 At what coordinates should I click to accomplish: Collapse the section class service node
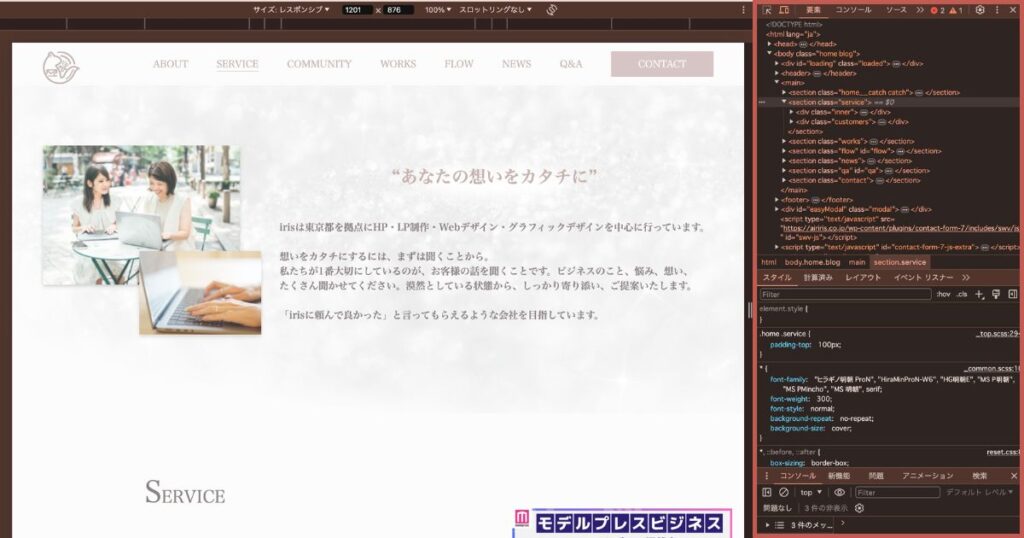(x=784, y=102)
